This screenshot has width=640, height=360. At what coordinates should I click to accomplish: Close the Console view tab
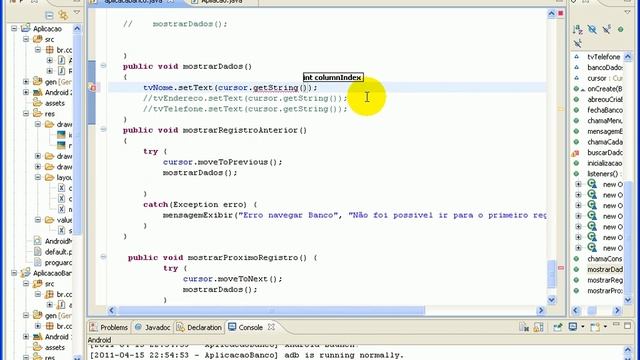tap(271, 327)
